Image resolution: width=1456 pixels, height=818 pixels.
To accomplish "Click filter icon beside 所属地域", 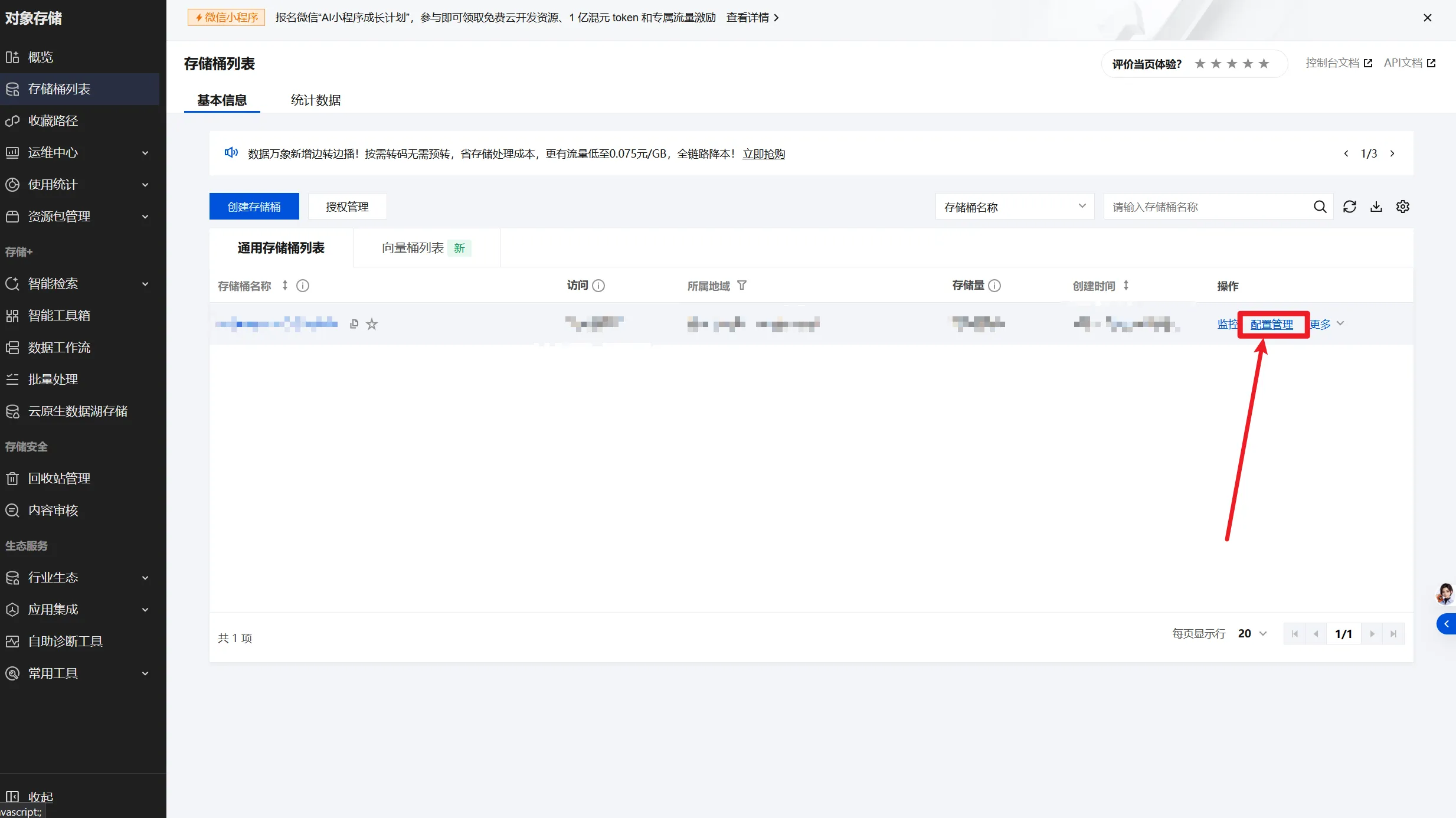I will 742,286.
